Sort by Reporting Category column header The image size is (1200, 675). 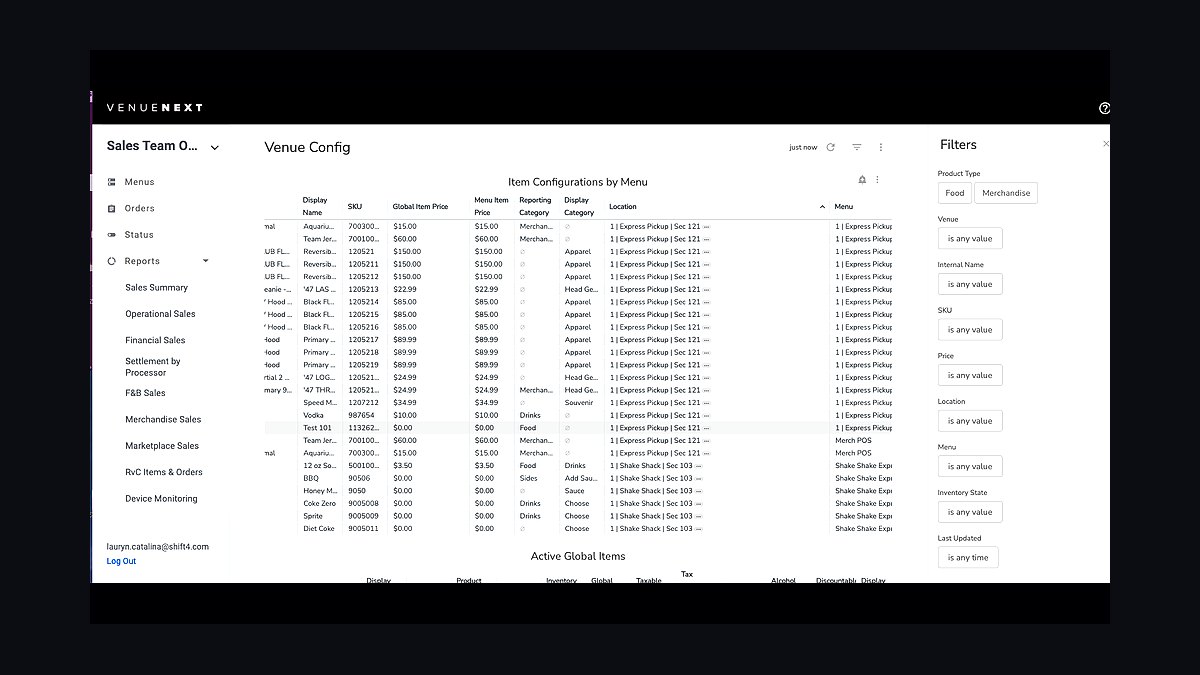[x=535, y=206]
